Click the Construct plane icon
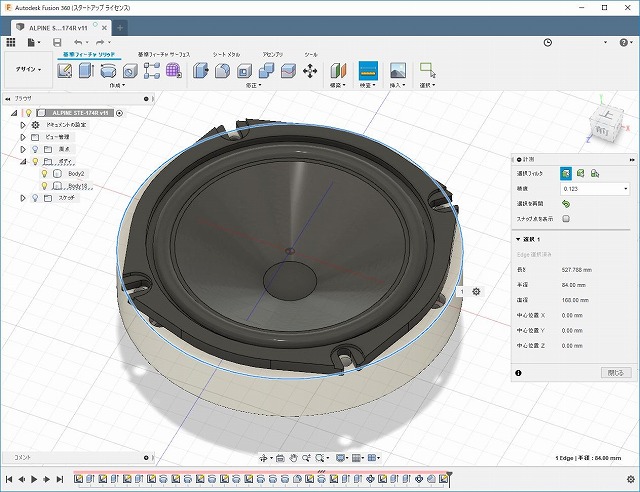Image resolution: width=640 pixels, height=492 pixels. pos(338,71)
